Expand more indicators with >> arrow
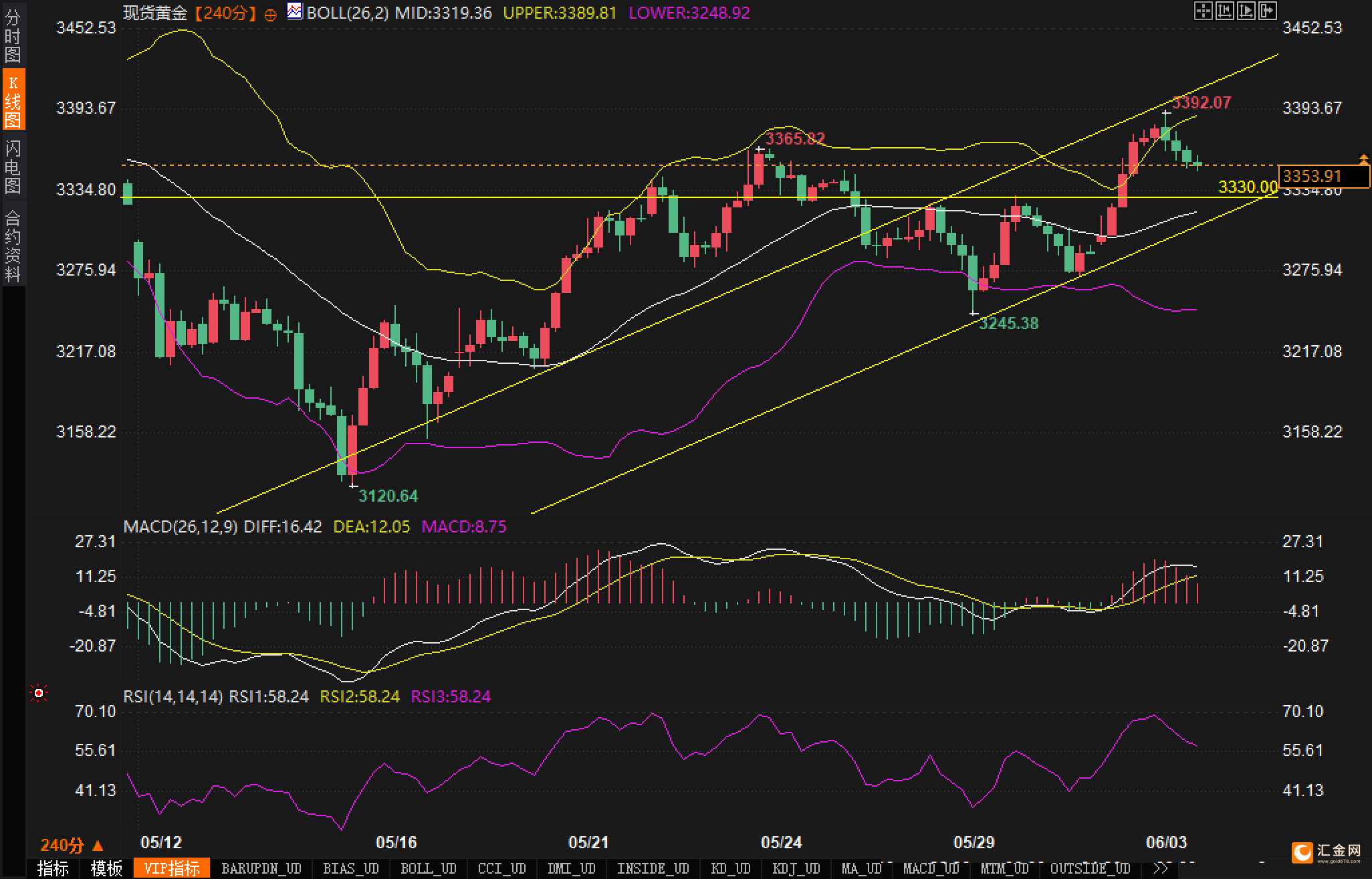 (1162, 868)
